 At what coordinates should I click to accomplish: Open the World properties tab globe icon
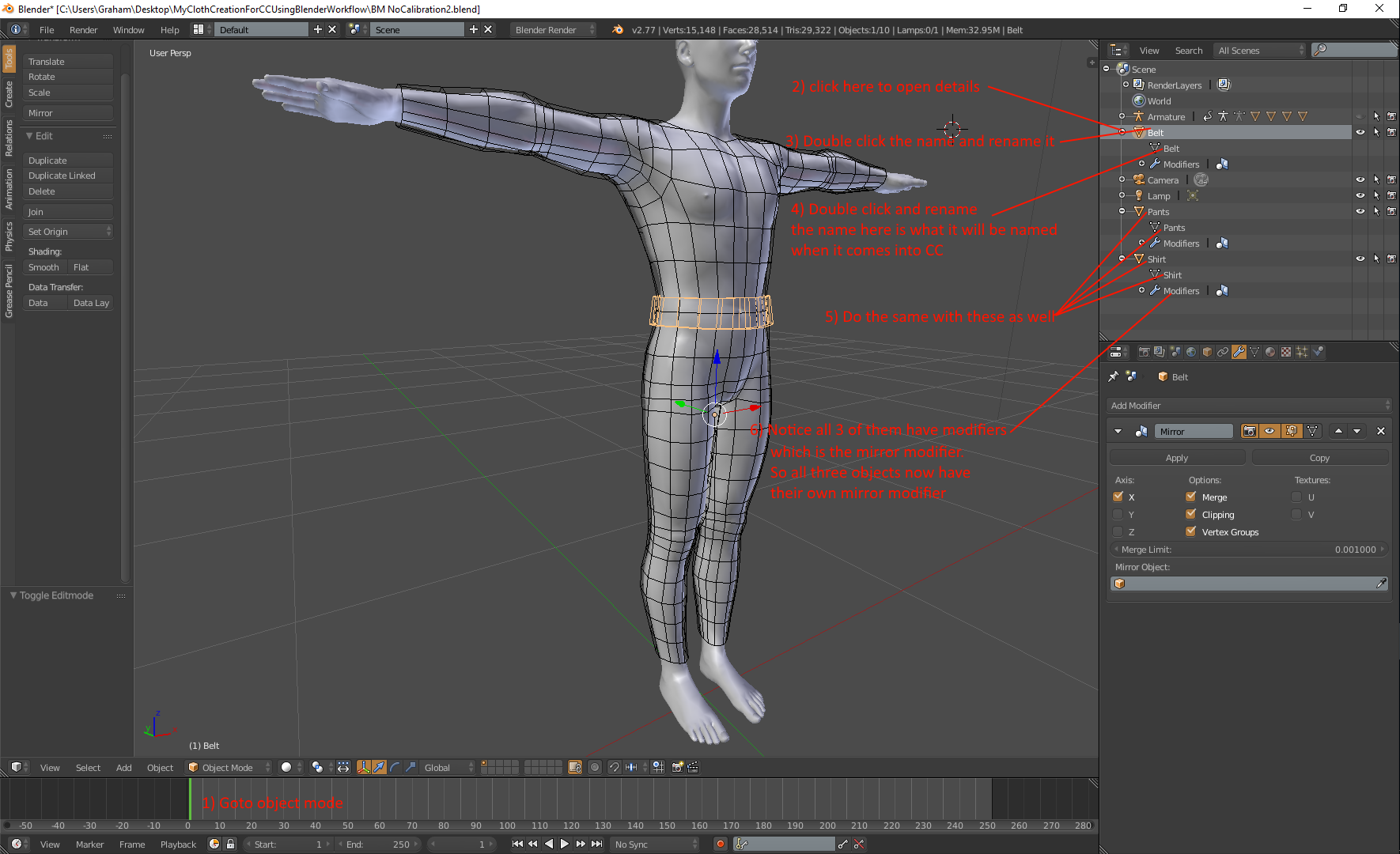point(1191,352)
